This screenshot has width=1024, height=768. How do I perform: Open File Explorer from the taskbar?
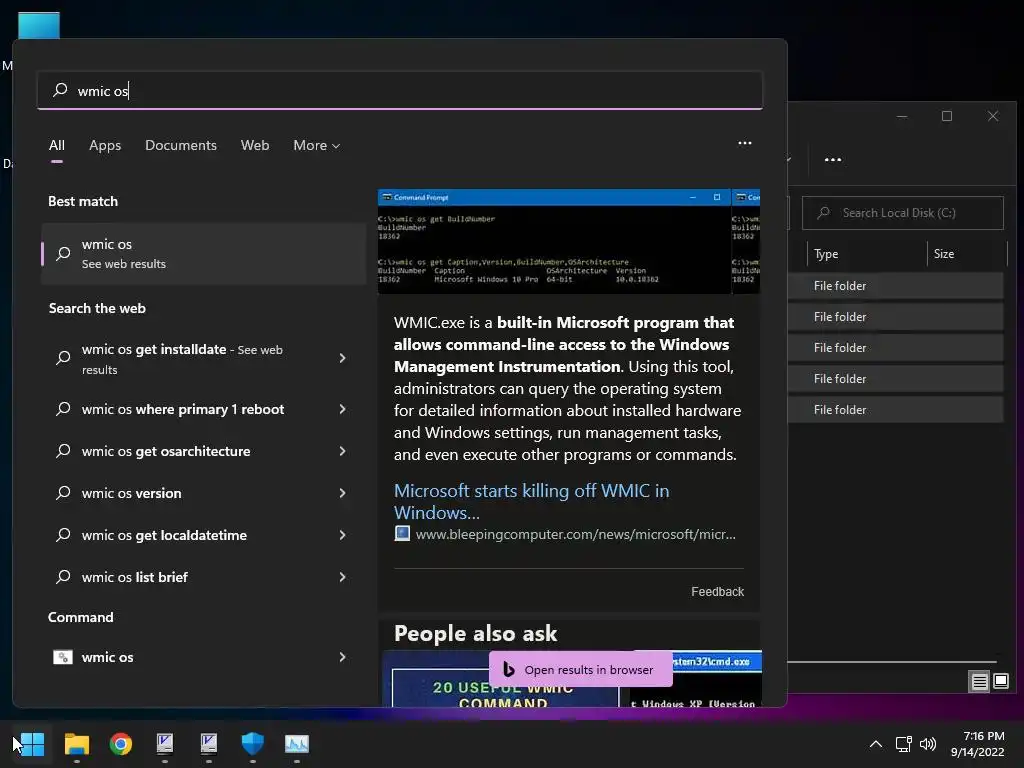pyautogui.click(x=77, y=743)
